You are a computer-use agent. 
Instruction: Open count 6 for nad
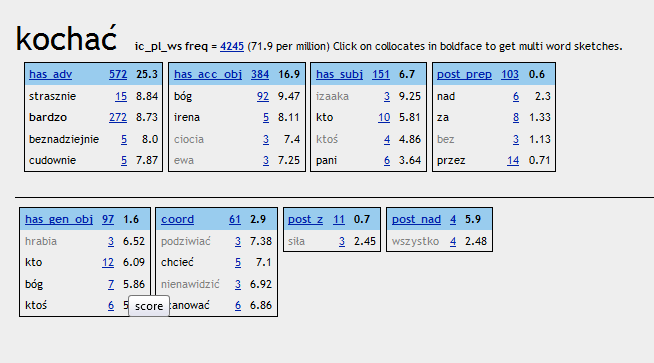coord(516,96)
